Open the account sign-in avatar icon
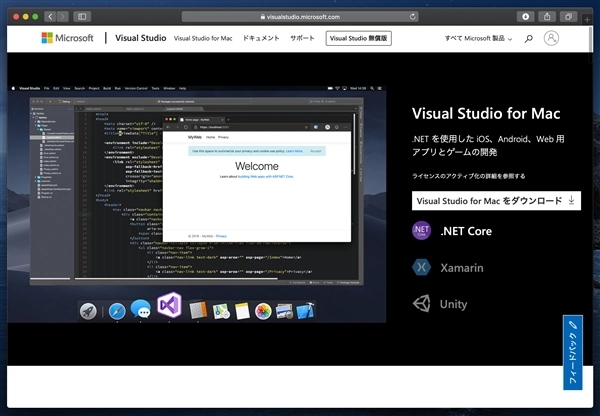This screenshot has width=600, height=416. point(551,38)
